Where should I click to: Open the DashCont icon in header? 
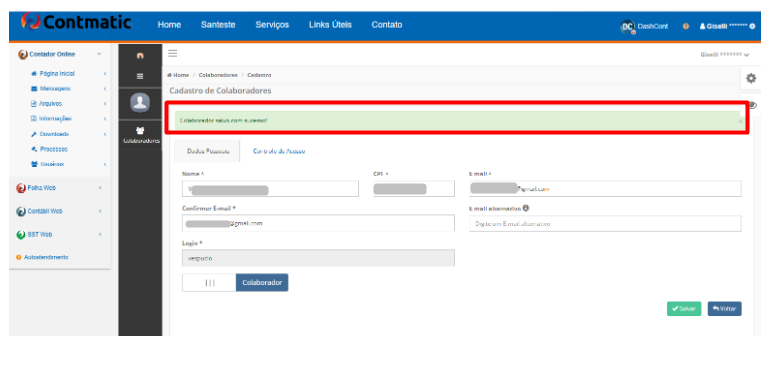627,26
